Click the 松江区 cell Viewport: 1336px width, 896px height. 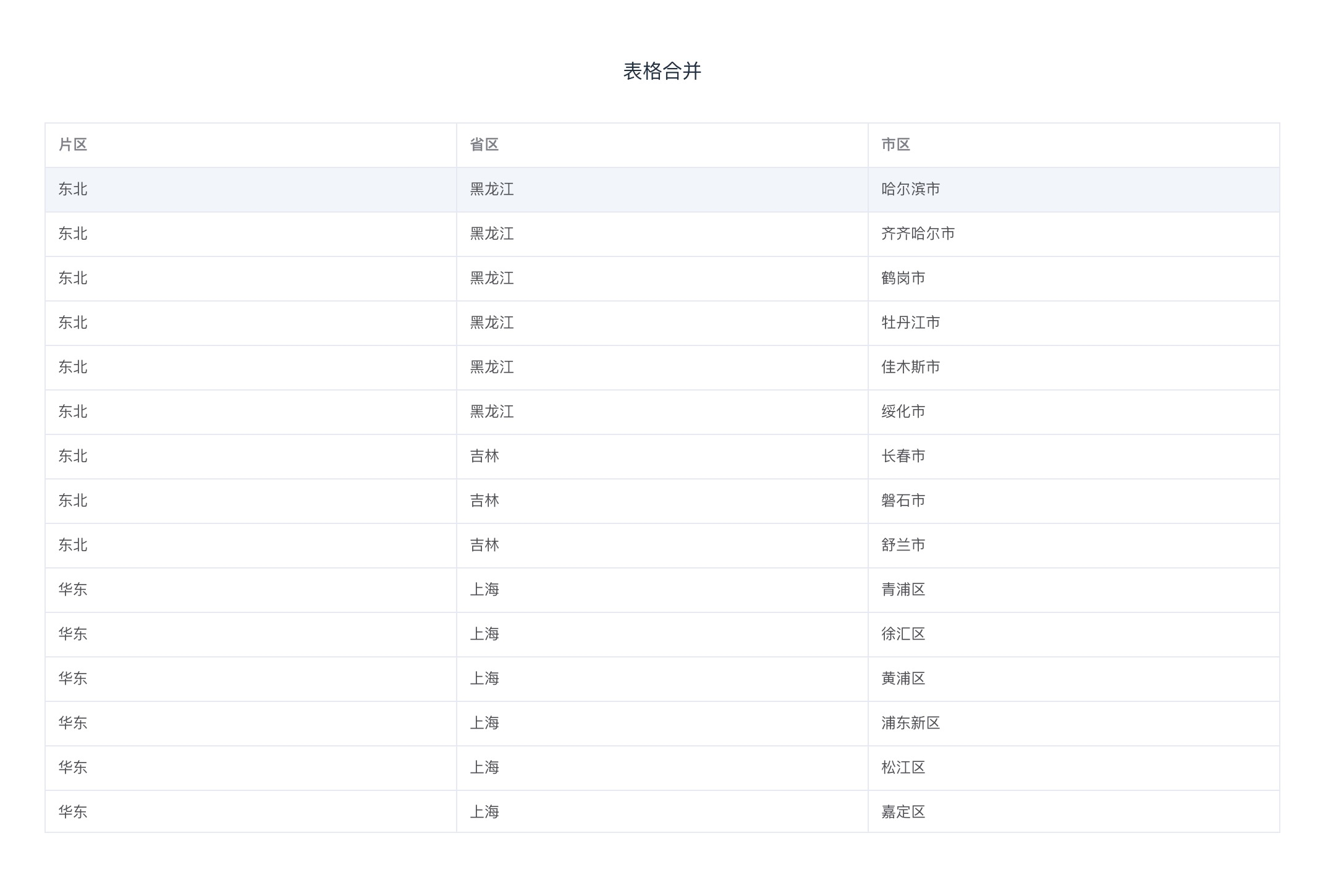point(903,767)
